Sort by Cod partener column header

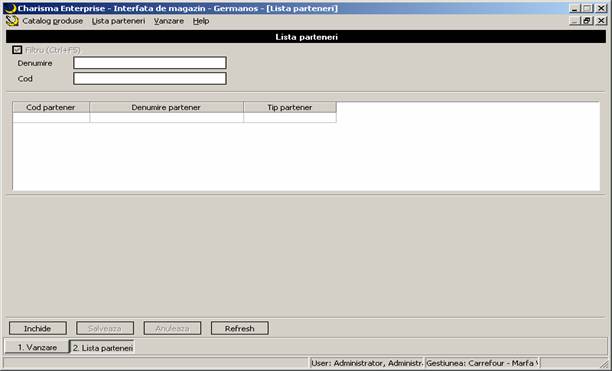51,107
